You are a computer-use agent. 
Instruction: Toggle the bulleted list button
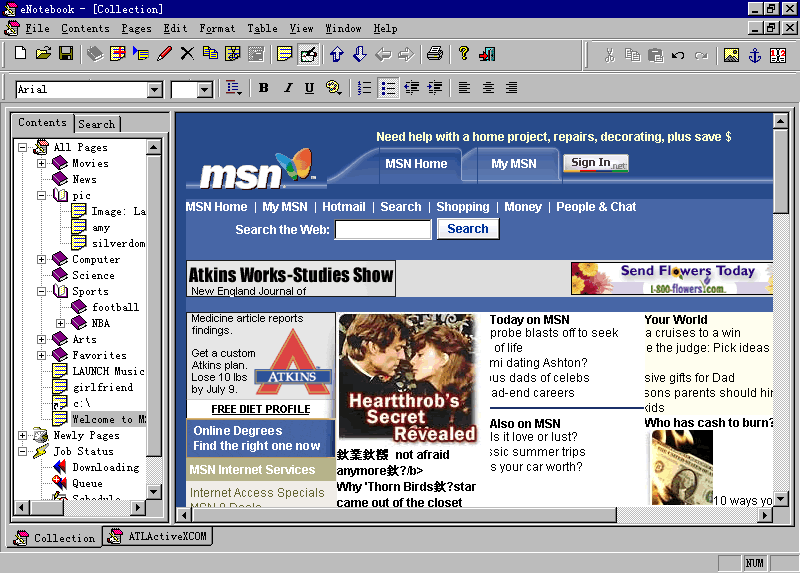[x=388, y=88]
